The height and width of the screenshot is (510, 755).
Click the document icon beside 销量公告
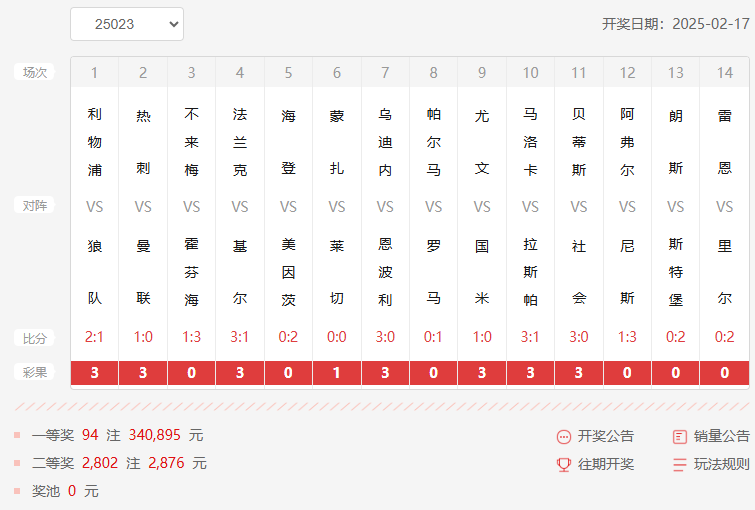coord(680,436)
